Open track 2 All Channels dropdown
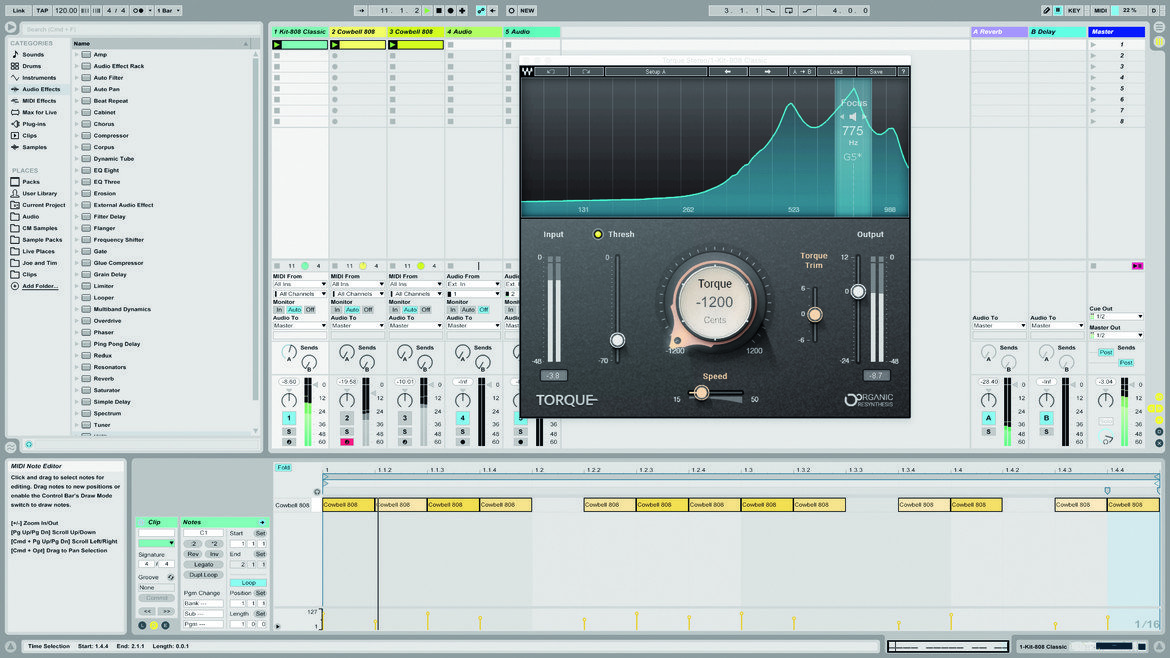The width and height of the screenshot is (1170, 658). tap(358, 294)
